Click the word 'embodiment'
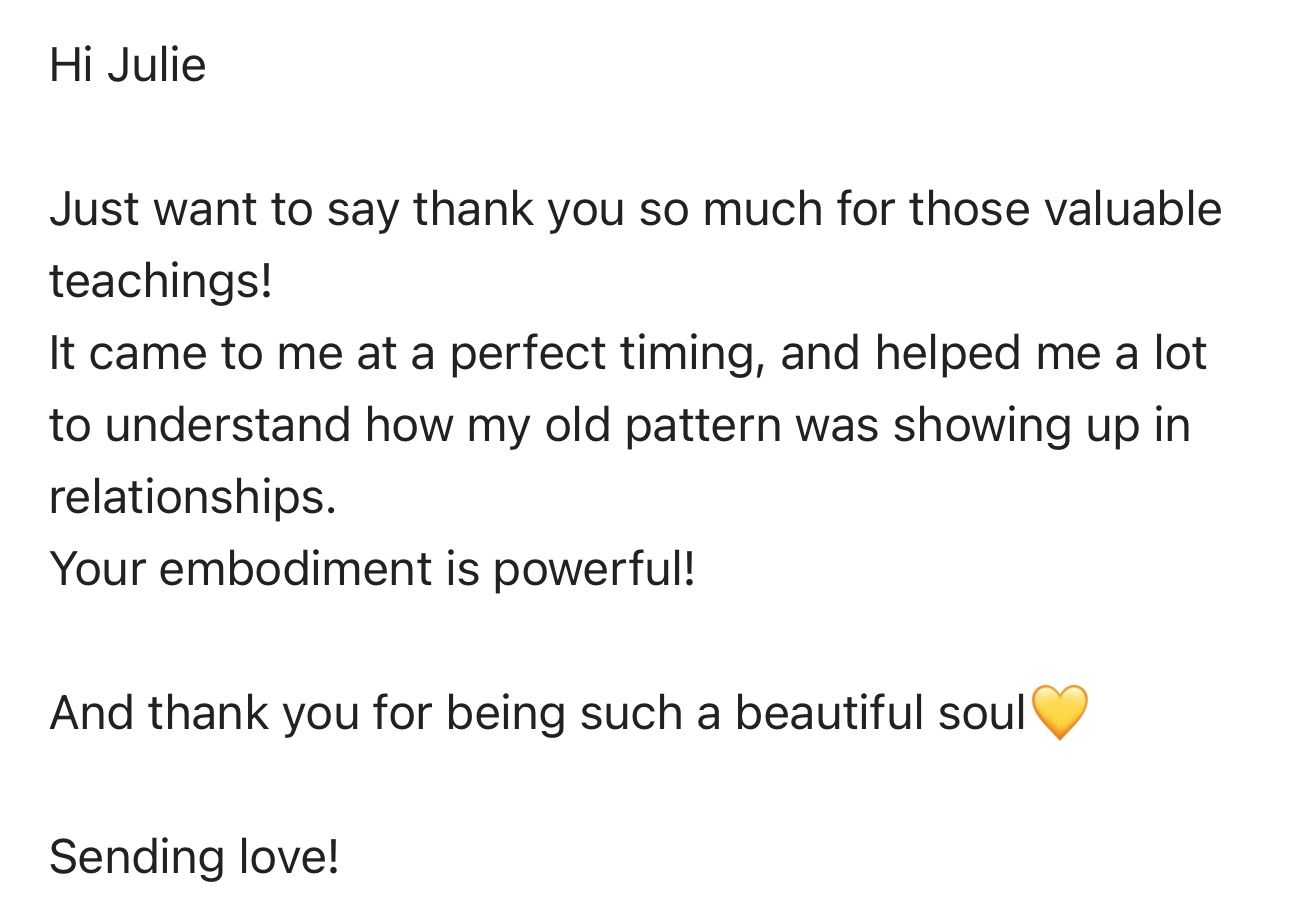This screenshot has height=906, width=1290. [295, 569]
